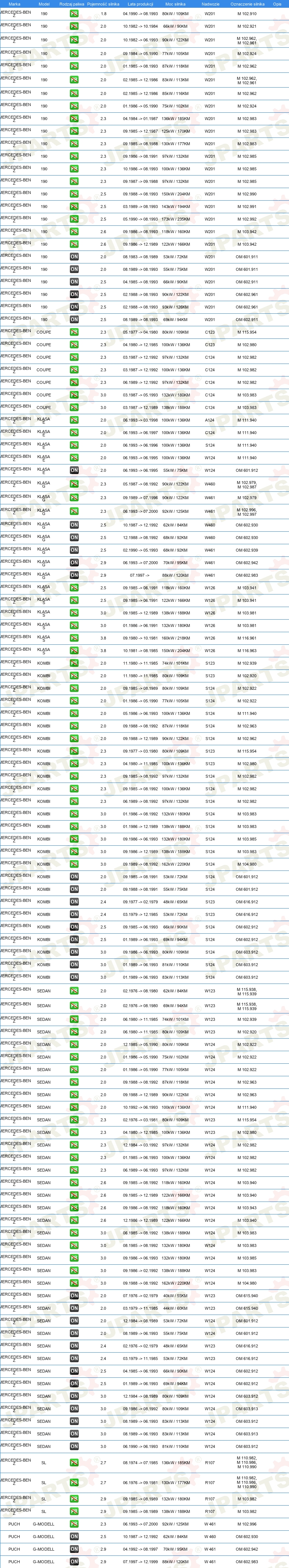This screenshot has height=1568, width=289.
Task: Click petrol icon for SL 132kW / 180KM
Action: (x=74, y=1499)
